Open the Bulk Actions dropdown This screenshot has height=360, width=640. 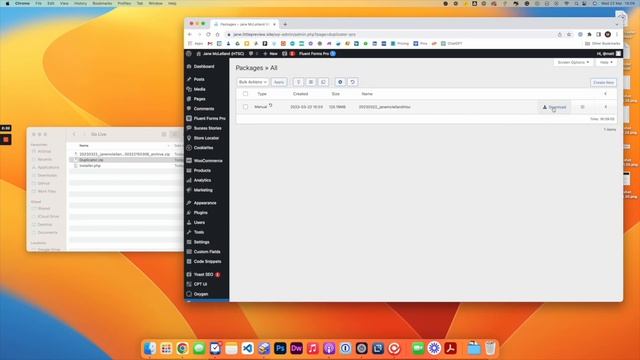click(x=253, y=82)
